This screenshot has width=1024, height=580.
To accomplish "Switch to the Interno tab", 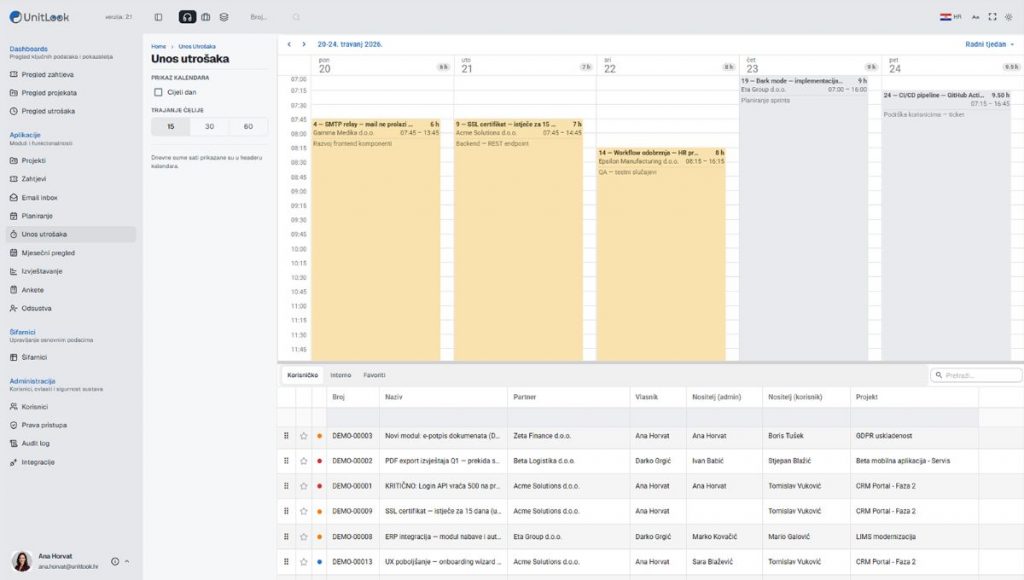I will point(340,375).
